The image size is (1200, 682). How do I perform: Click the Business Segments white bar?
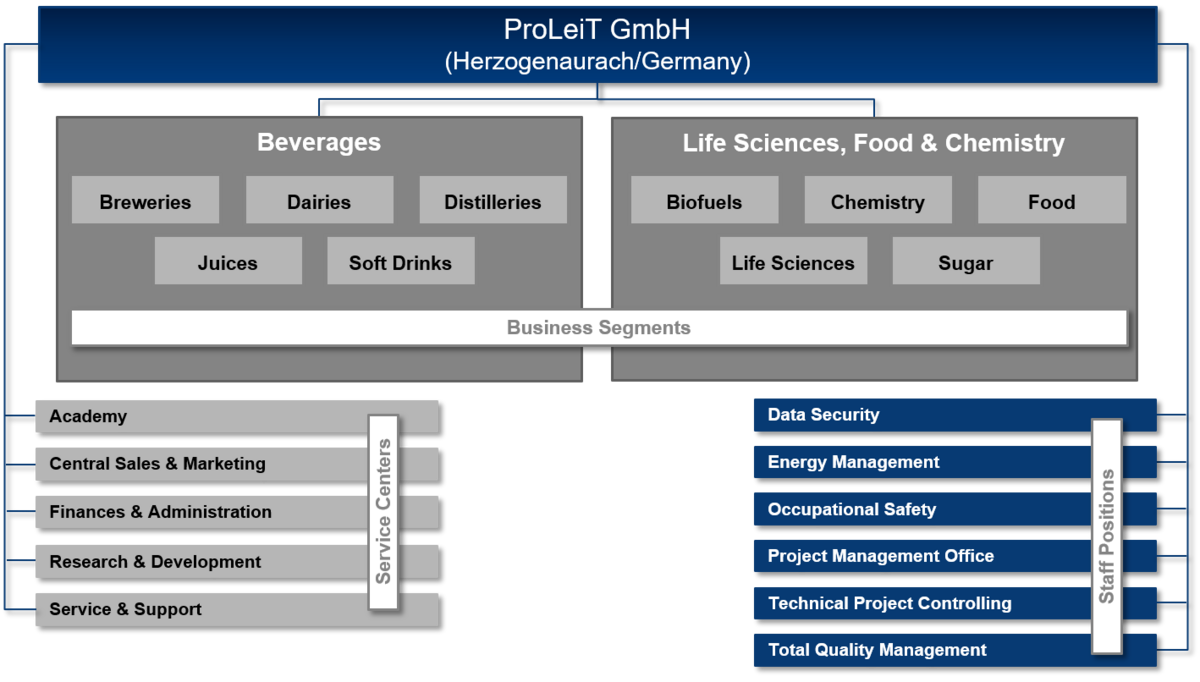pyautogui.click(x=598, y=328)
